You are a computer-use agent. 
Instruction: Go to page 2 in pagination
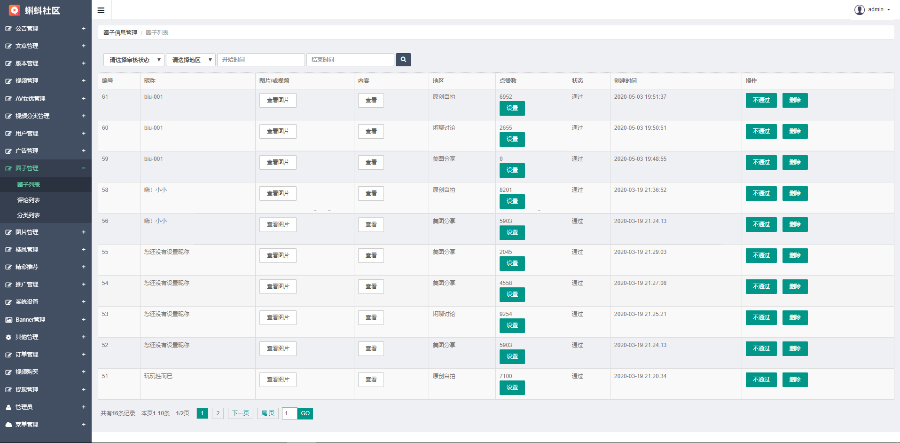tap(218, 412)
